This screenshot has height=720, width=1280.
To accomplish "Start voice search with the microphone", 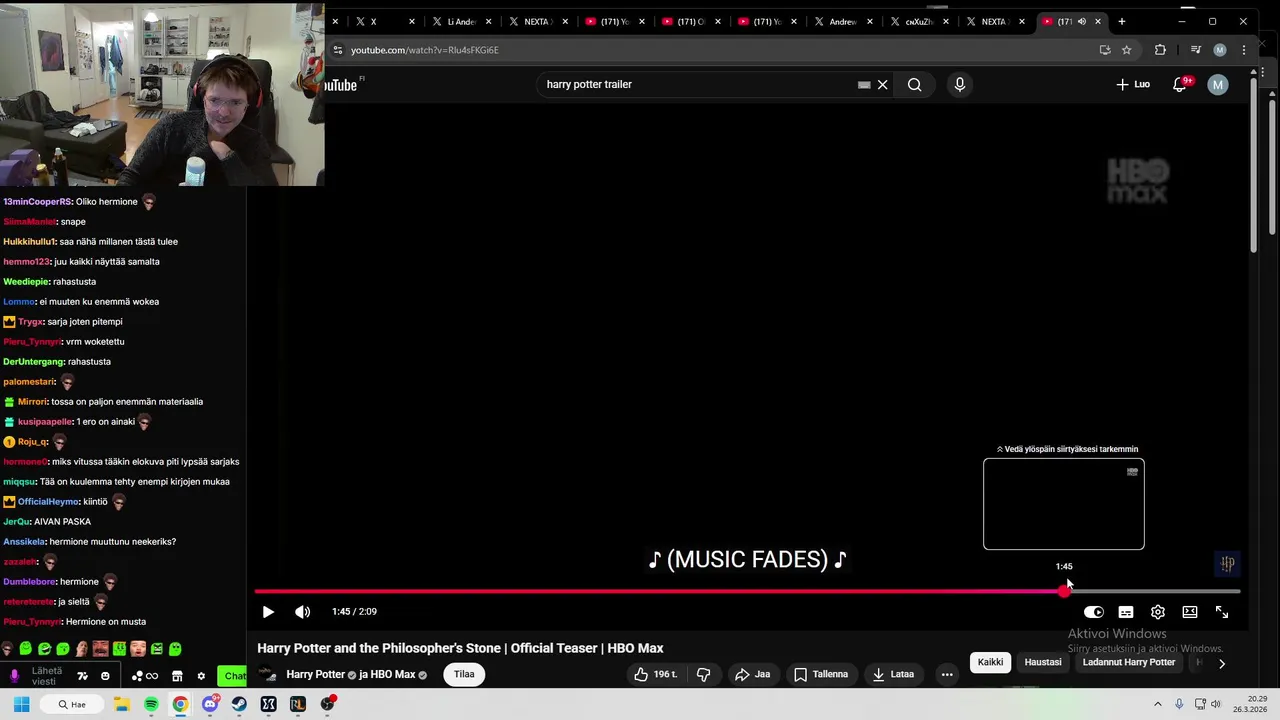I will pos(960,85).
